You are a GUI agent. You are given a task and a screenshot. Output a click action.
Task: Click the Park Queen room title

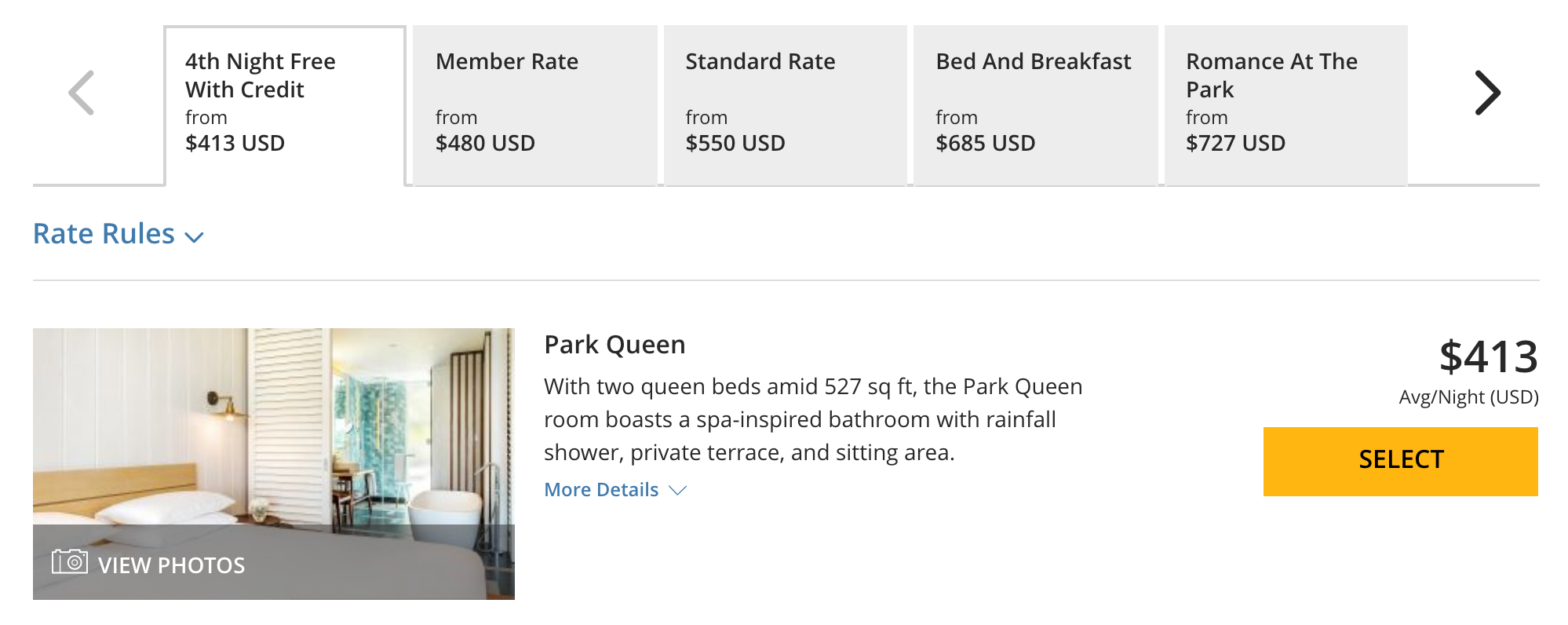614,345
